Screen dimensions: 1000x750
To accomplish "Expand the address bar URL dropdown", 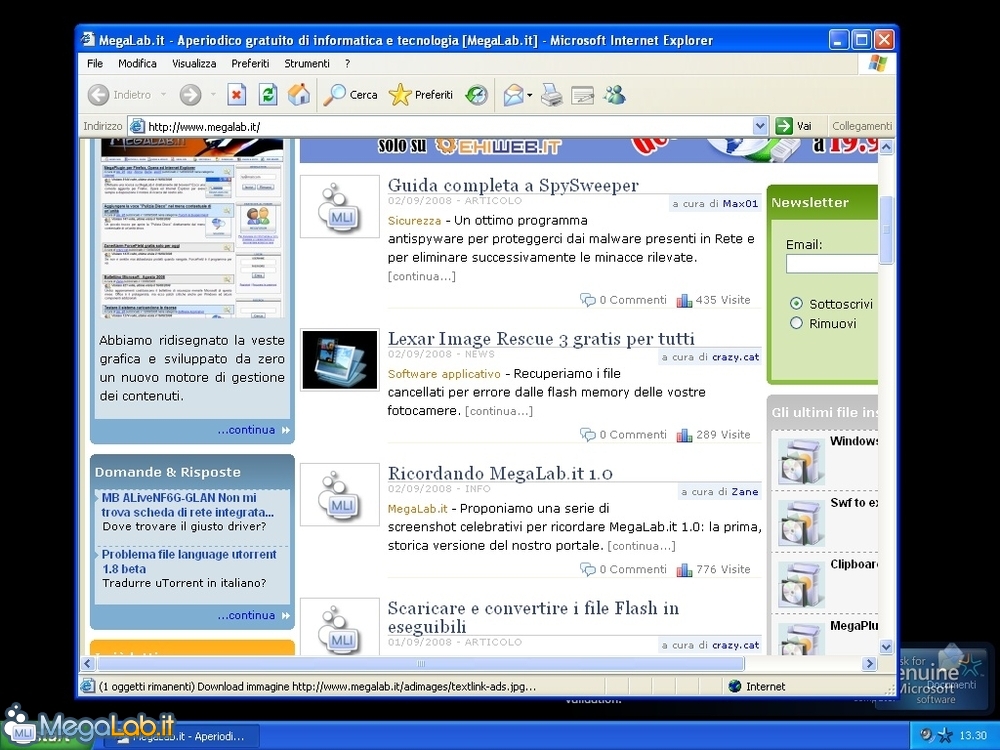I will [759, 126].
